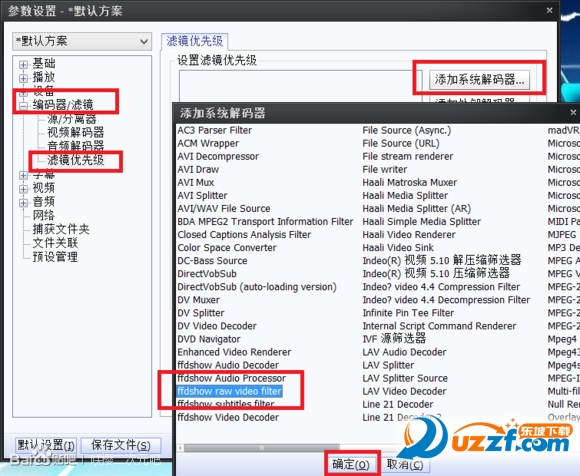Close the 添加系统解码器 dialog
The width and height of the screenshot is (580, 476).
573,112
